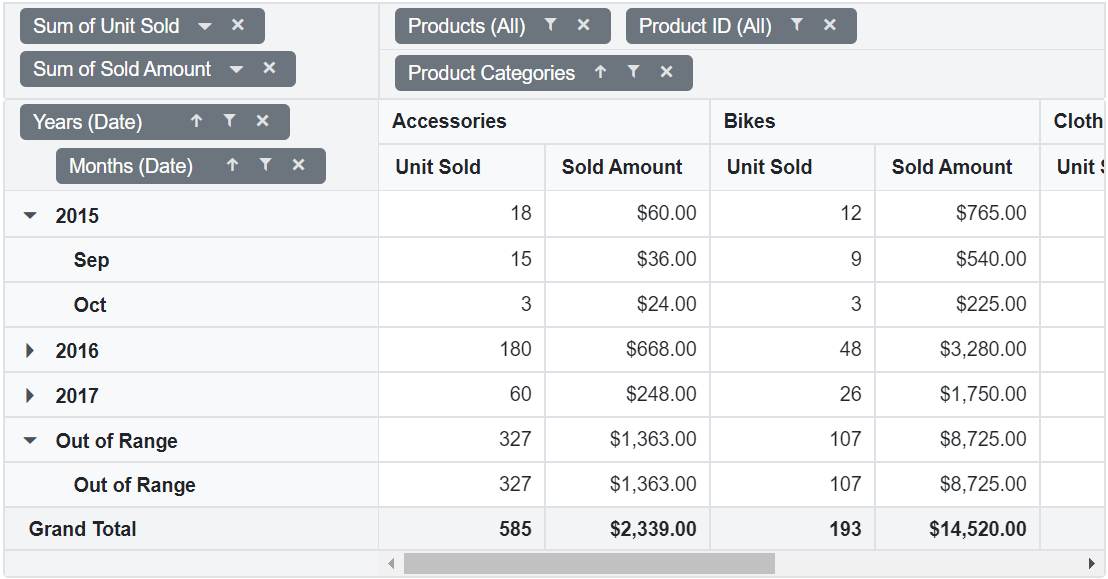
Task: Remove the Months (Date) field
Action: (x=297, y=166)
